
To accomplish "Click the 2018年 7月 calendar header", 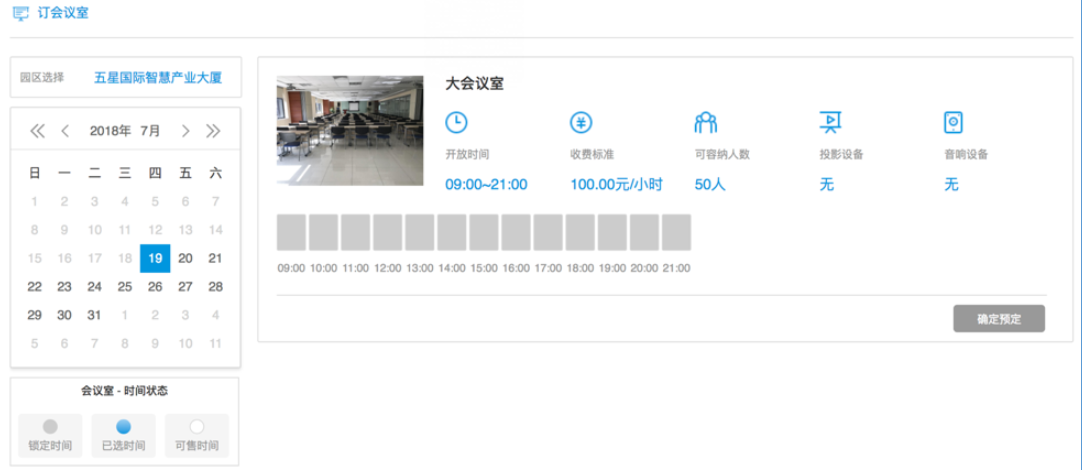I will pos(125,131).
